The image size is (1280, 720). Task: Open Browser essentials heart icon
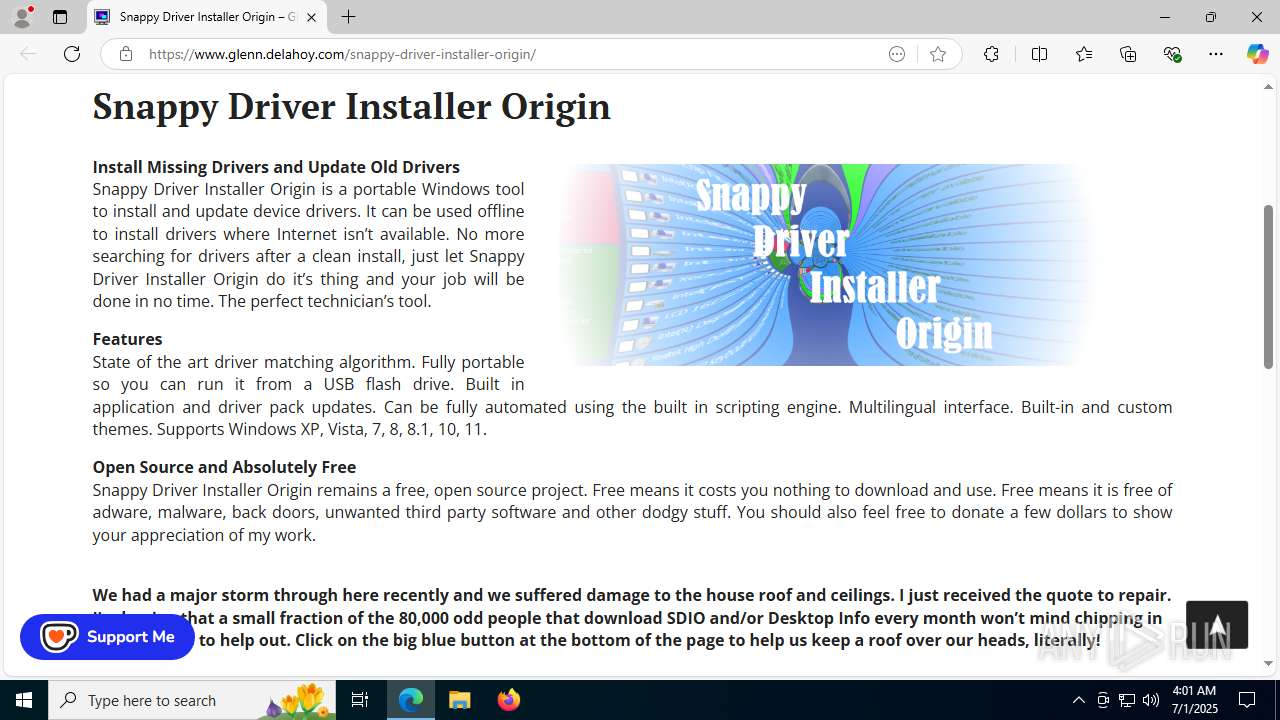(x=1172, y=54)
